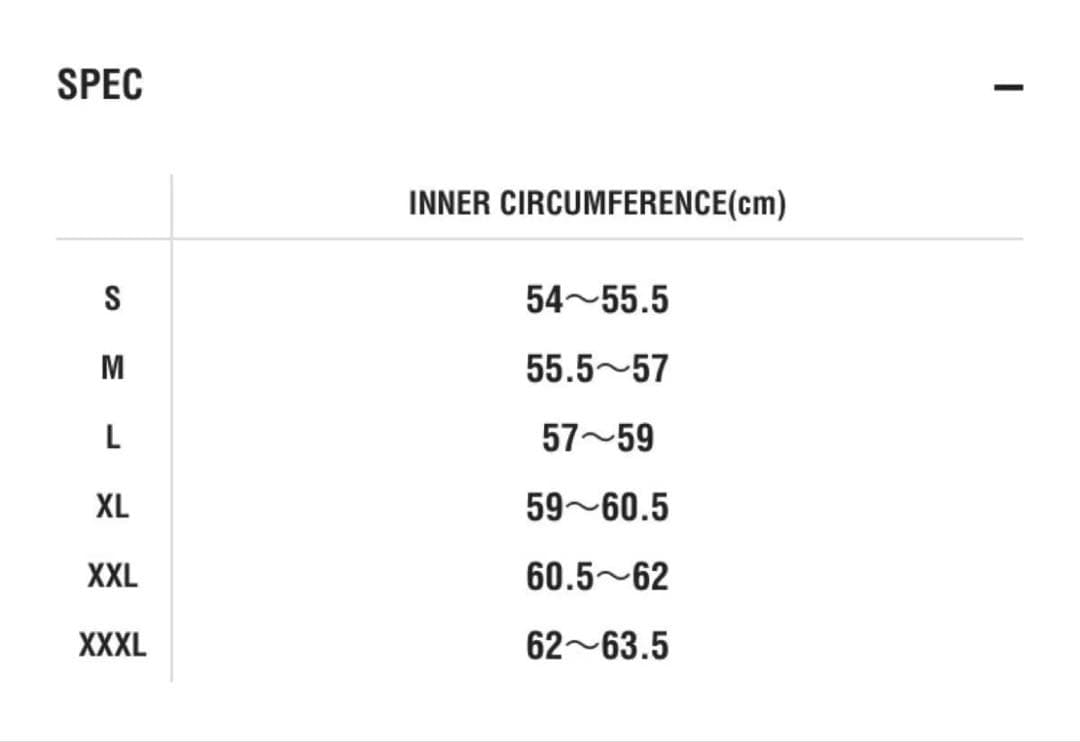Select the L size row label
The width and height of the screenshot is (1080, 742).
tap(113, 438)
